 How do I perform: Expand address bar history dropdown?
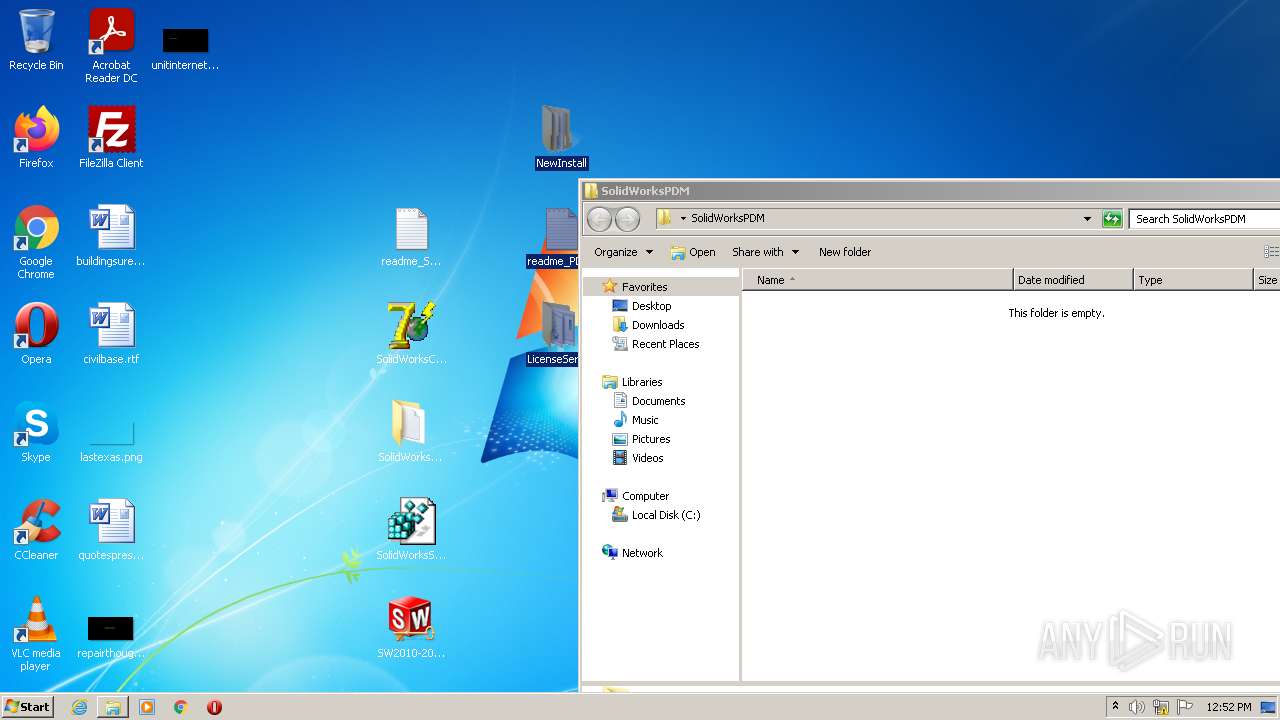click(1087, 219)
